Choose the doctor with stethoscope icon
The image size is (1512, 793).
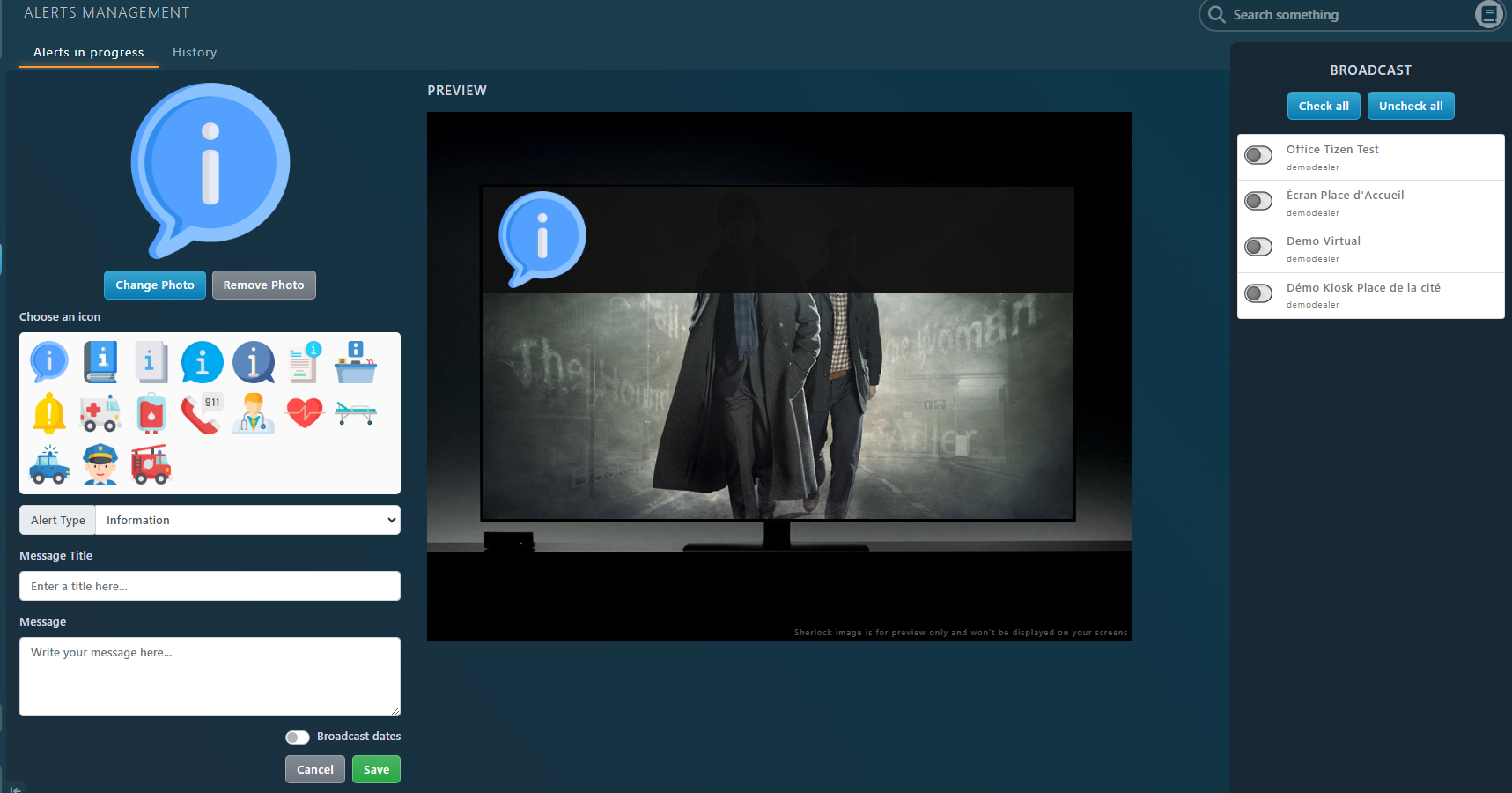point(254,413)
